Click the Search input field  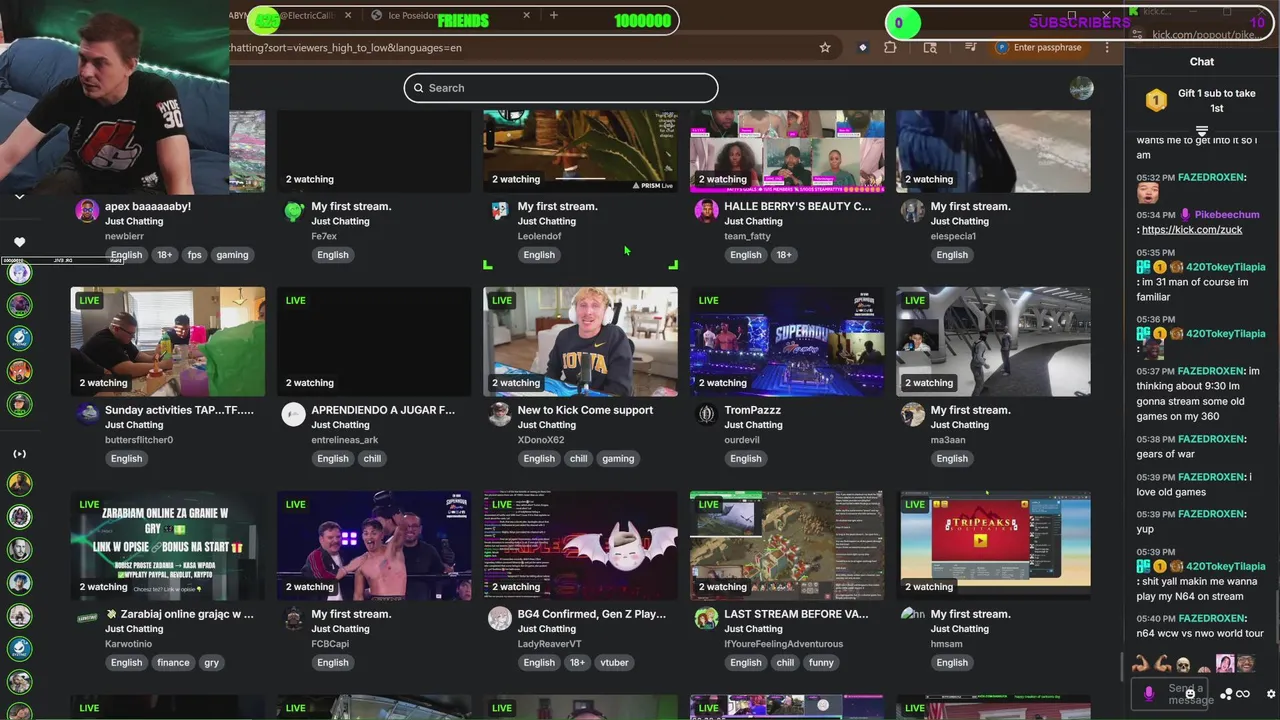click(x=561, y=88)
